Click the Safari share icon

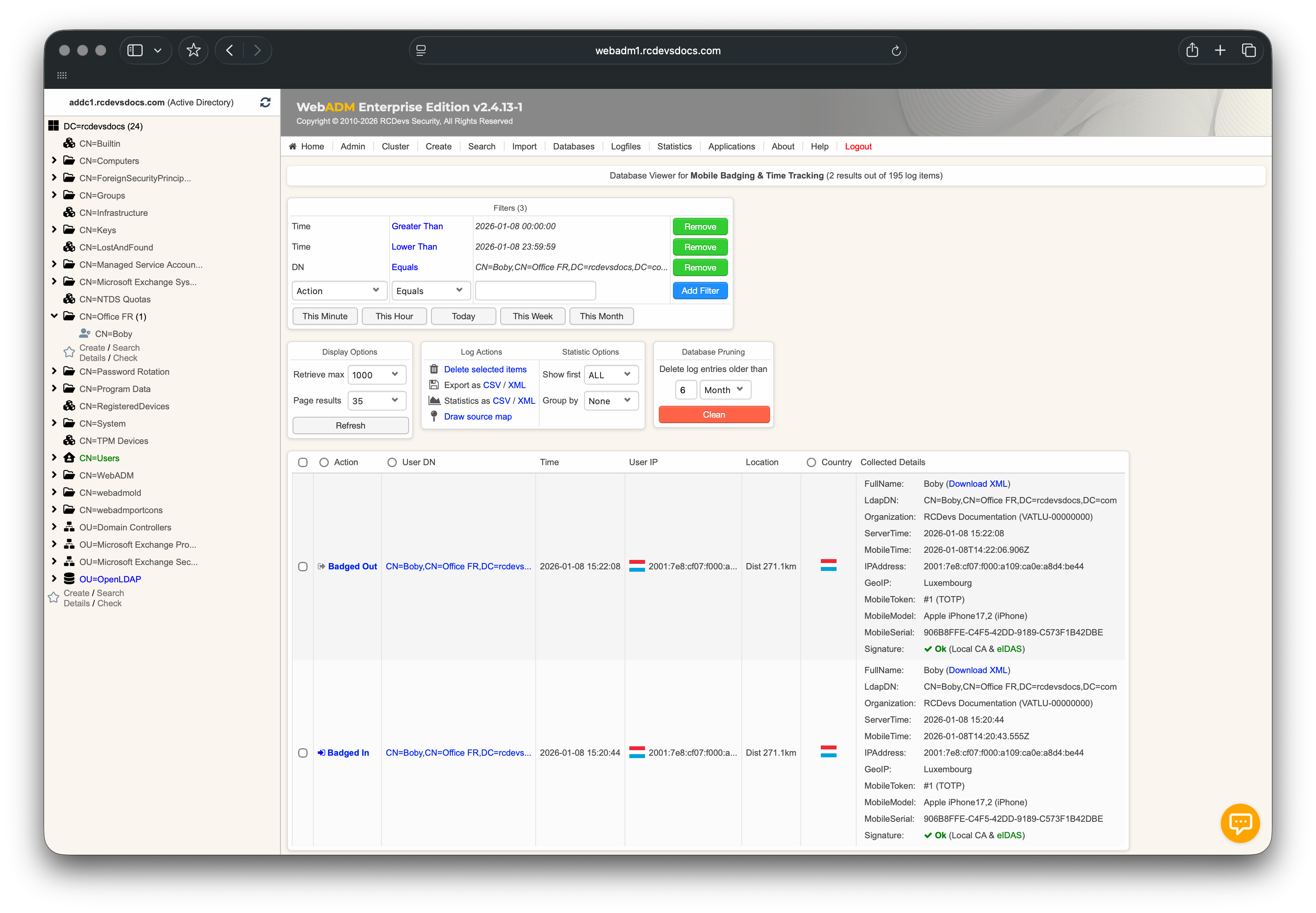[1192, 50]
